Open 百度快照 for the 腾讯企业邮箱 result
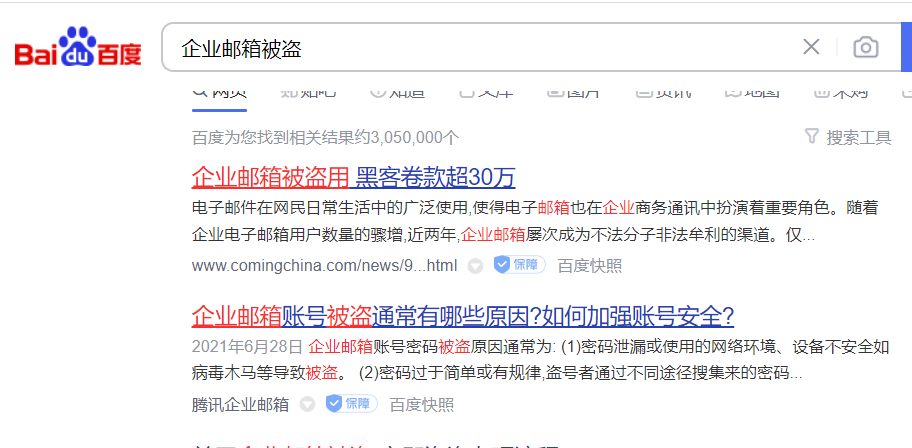The height and width of the screenshot is (448, 912). (421, 404)
